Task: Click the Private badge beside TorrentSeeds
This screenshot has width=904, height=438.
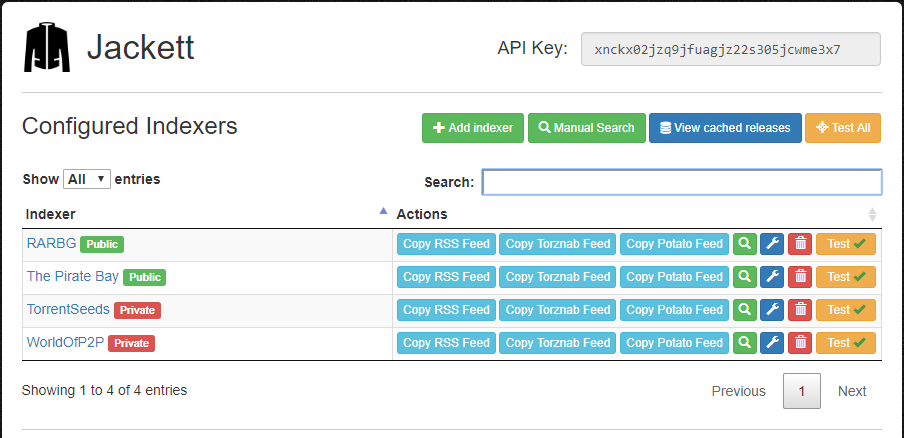Action: pos(137,310)
